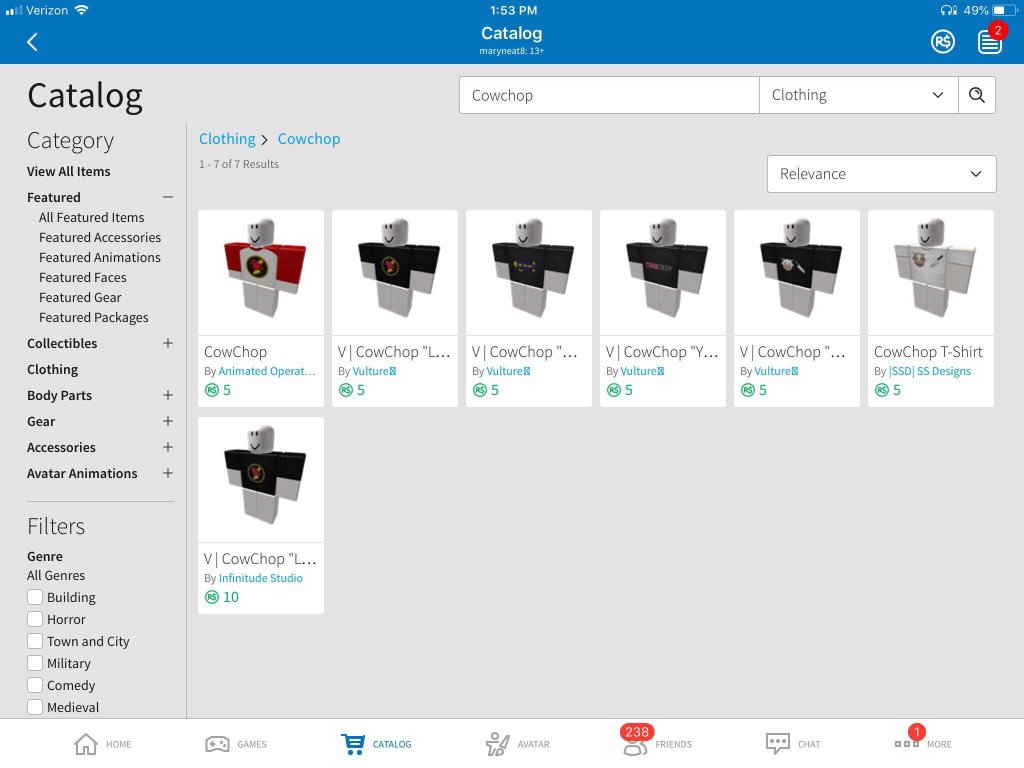Open Vulture link under V | CowChop "Y...
Screen dimensions: 1024x768
(642, 371)
